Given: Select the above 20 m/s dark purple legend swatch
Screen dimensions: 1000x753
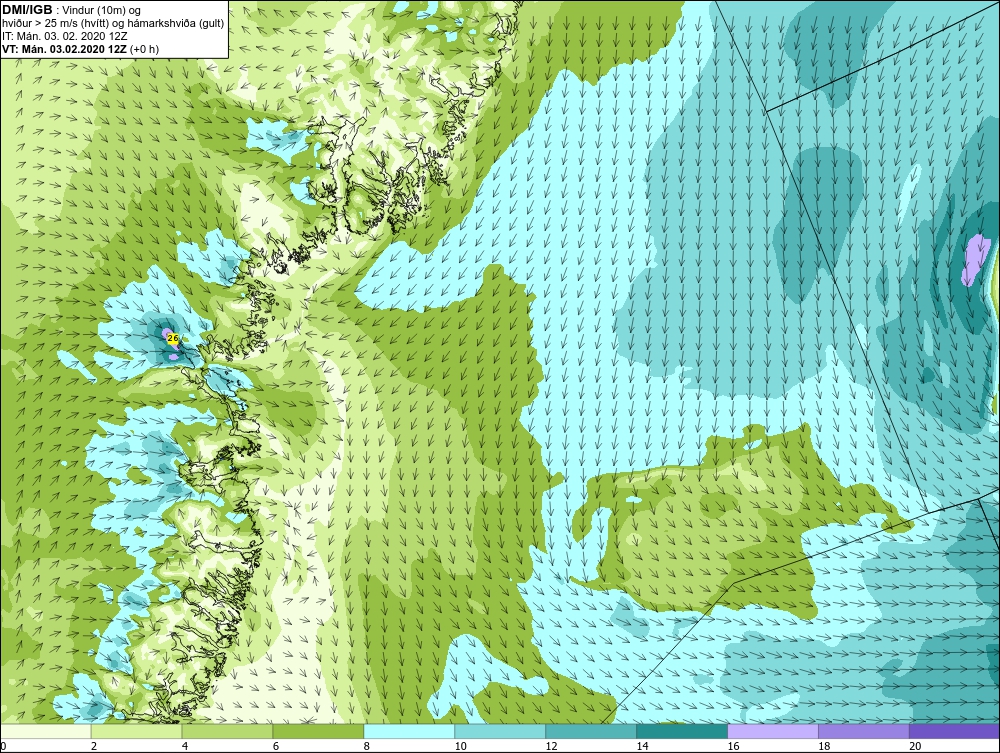Looking at the screenshot, I should pos(954,731).
